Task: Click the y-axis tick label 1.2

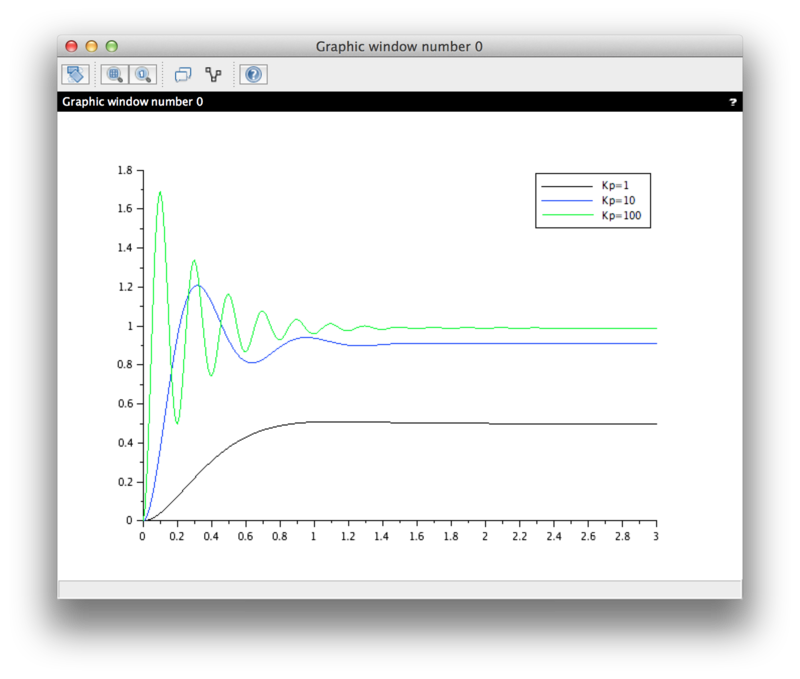Action: point(125,287)
